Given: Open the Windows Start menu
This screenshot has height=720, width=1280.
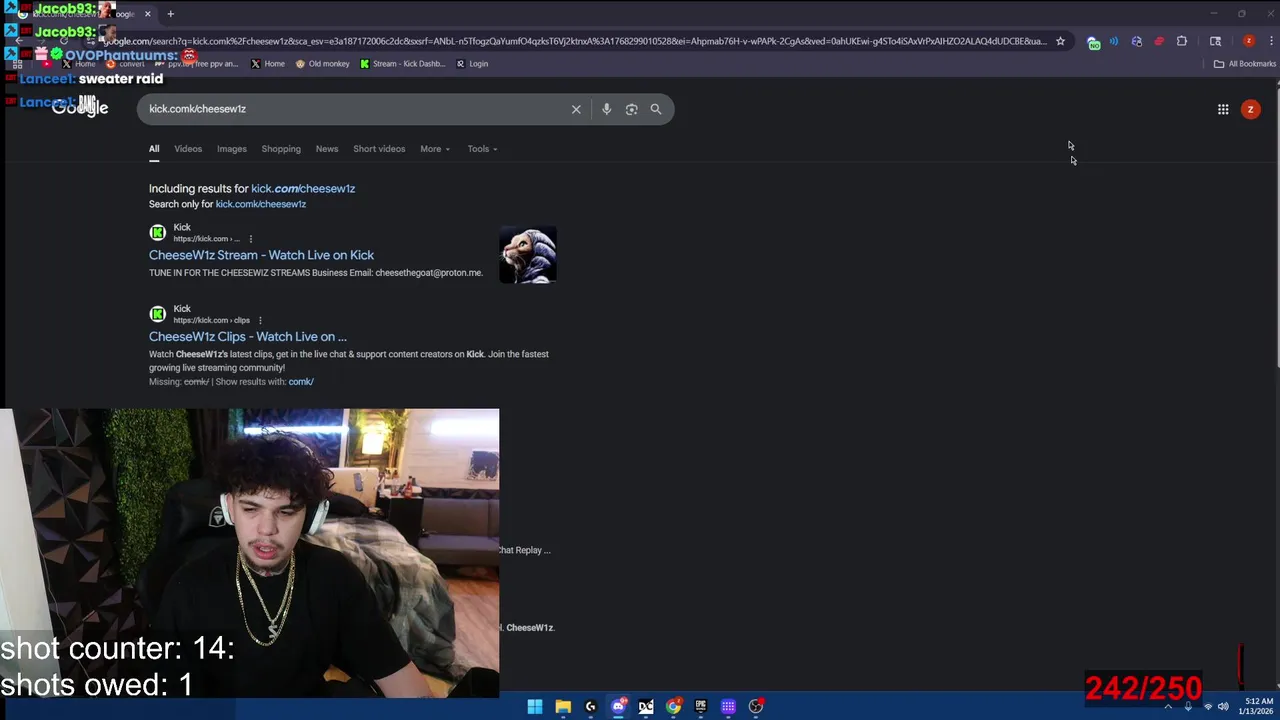Looking at the screenshot, I should (535, 707).
